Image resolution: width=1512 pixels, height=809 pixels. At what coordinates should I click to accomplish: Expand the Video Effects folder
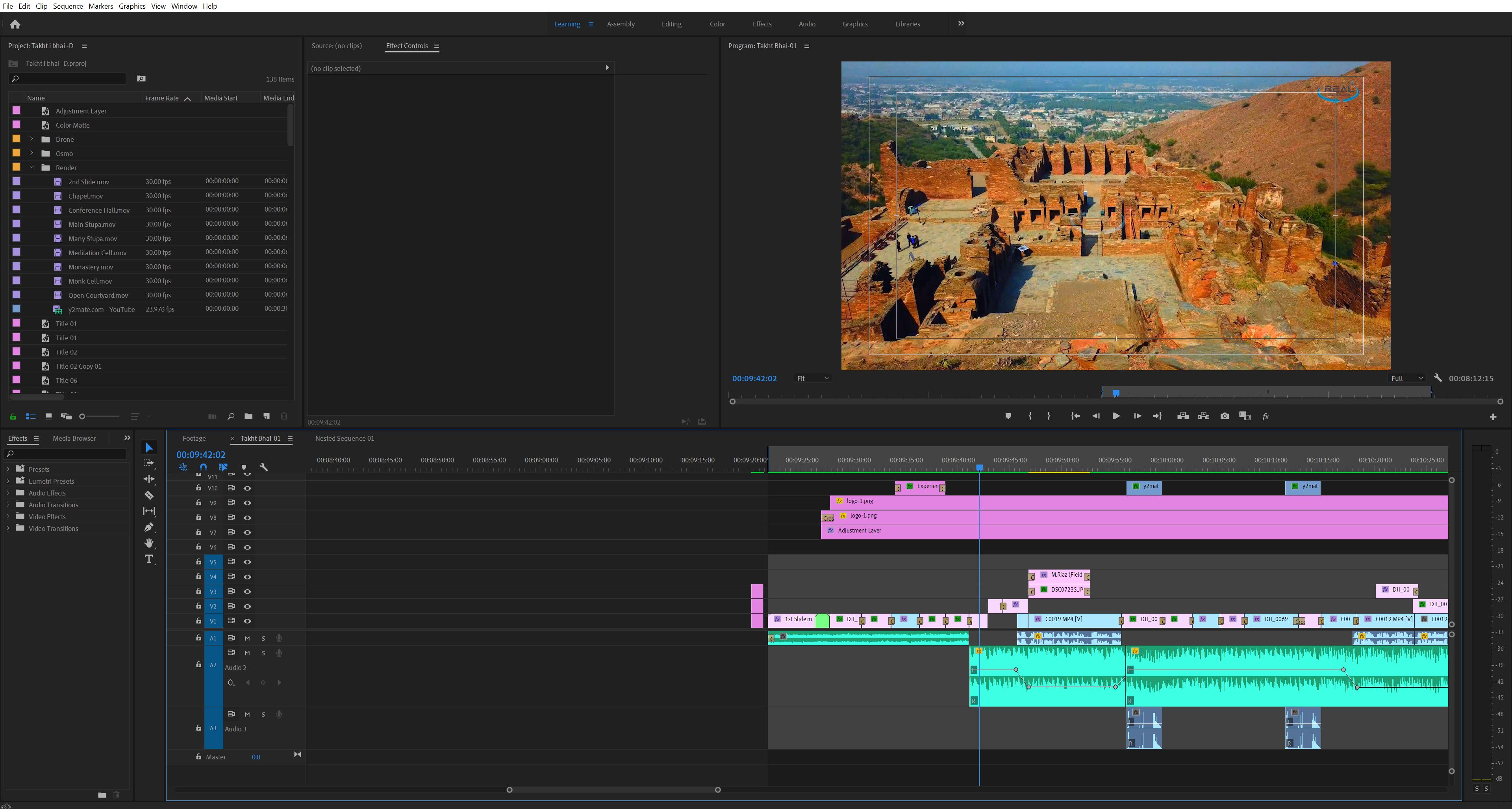tap(7, 517)
